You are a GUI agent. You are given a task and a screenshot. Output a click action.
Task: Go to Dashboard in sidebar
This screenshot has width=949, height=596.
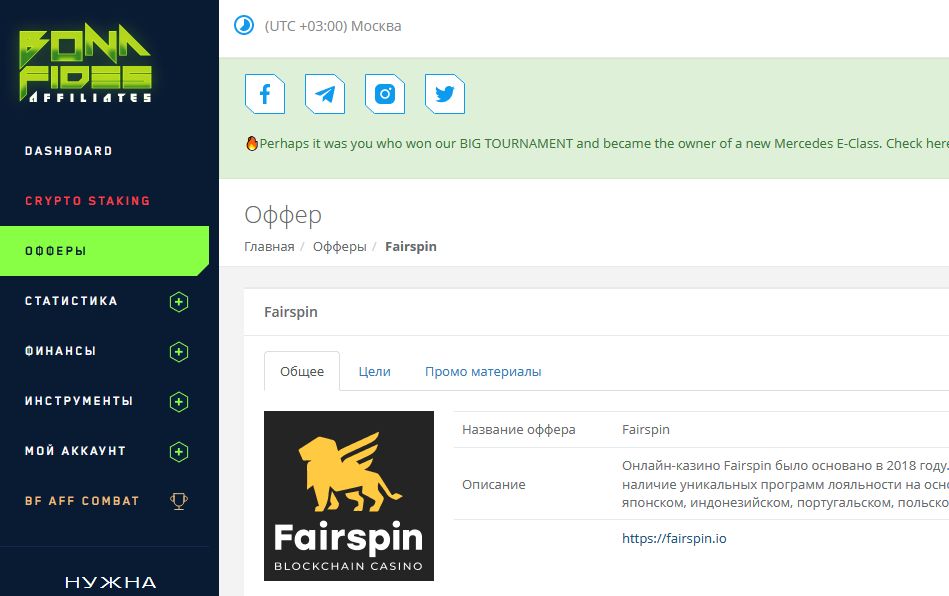pyautogui.click(x=68, y=151)
